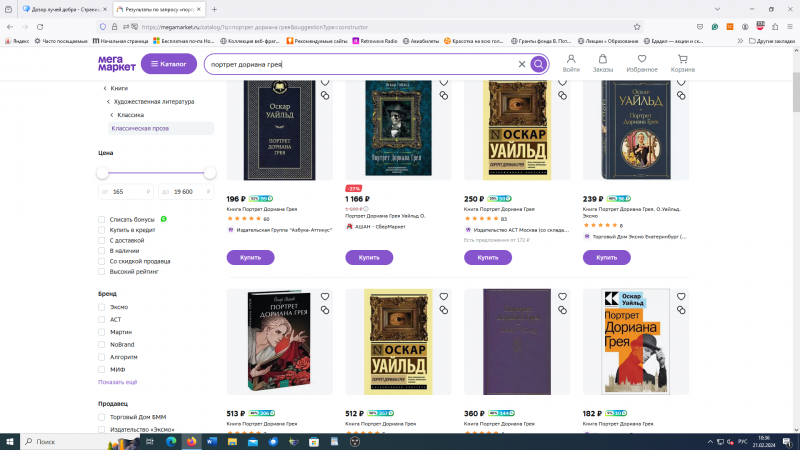Collapse to Художественная литература category

coord(154,102)
